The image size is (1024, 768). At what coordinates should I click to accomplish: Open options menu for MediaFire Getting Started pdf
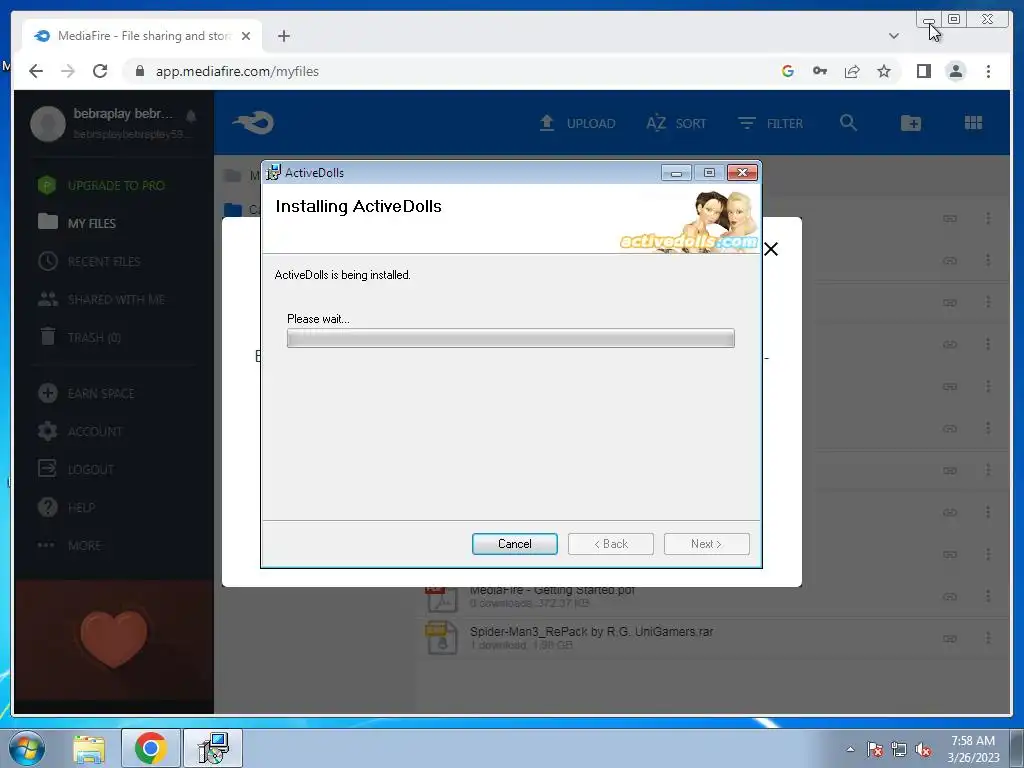[988, 596]
